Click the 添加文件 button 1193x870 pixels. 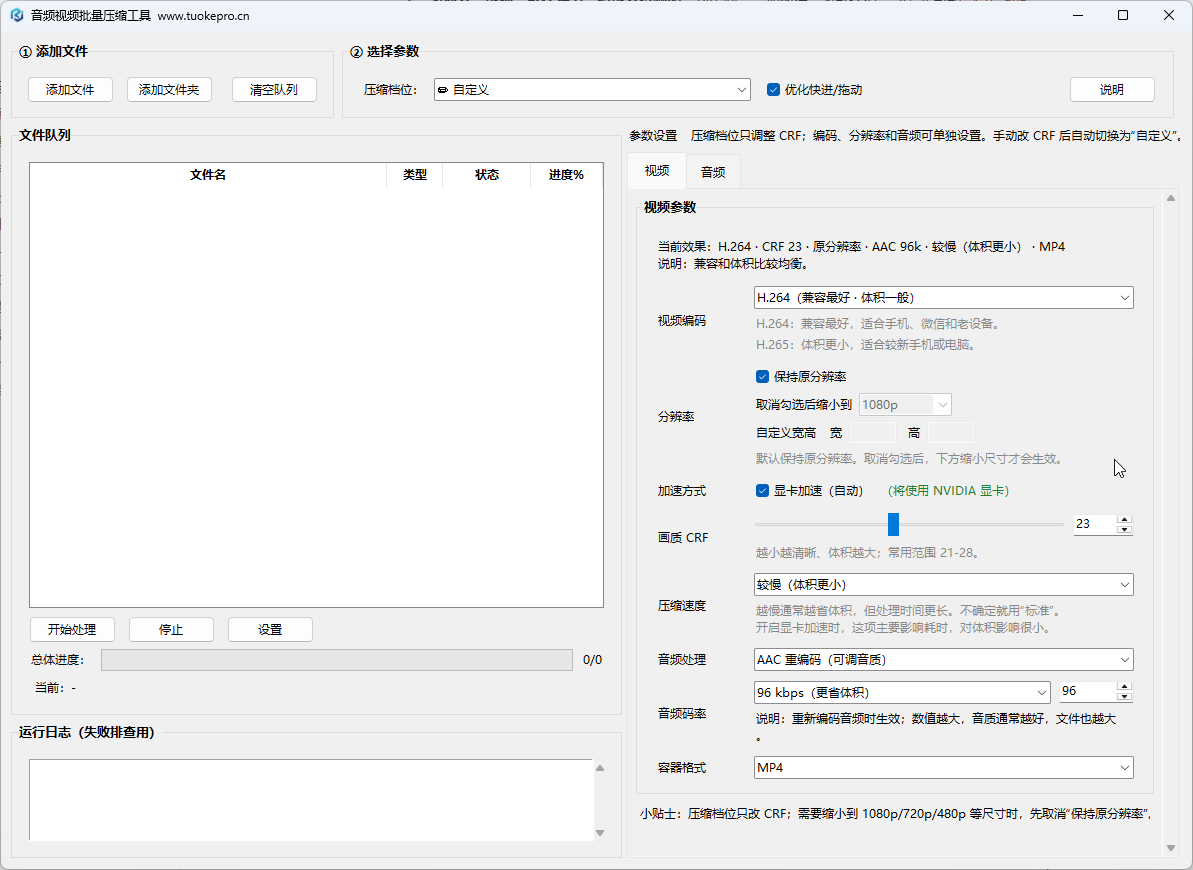tap(70, 90)
